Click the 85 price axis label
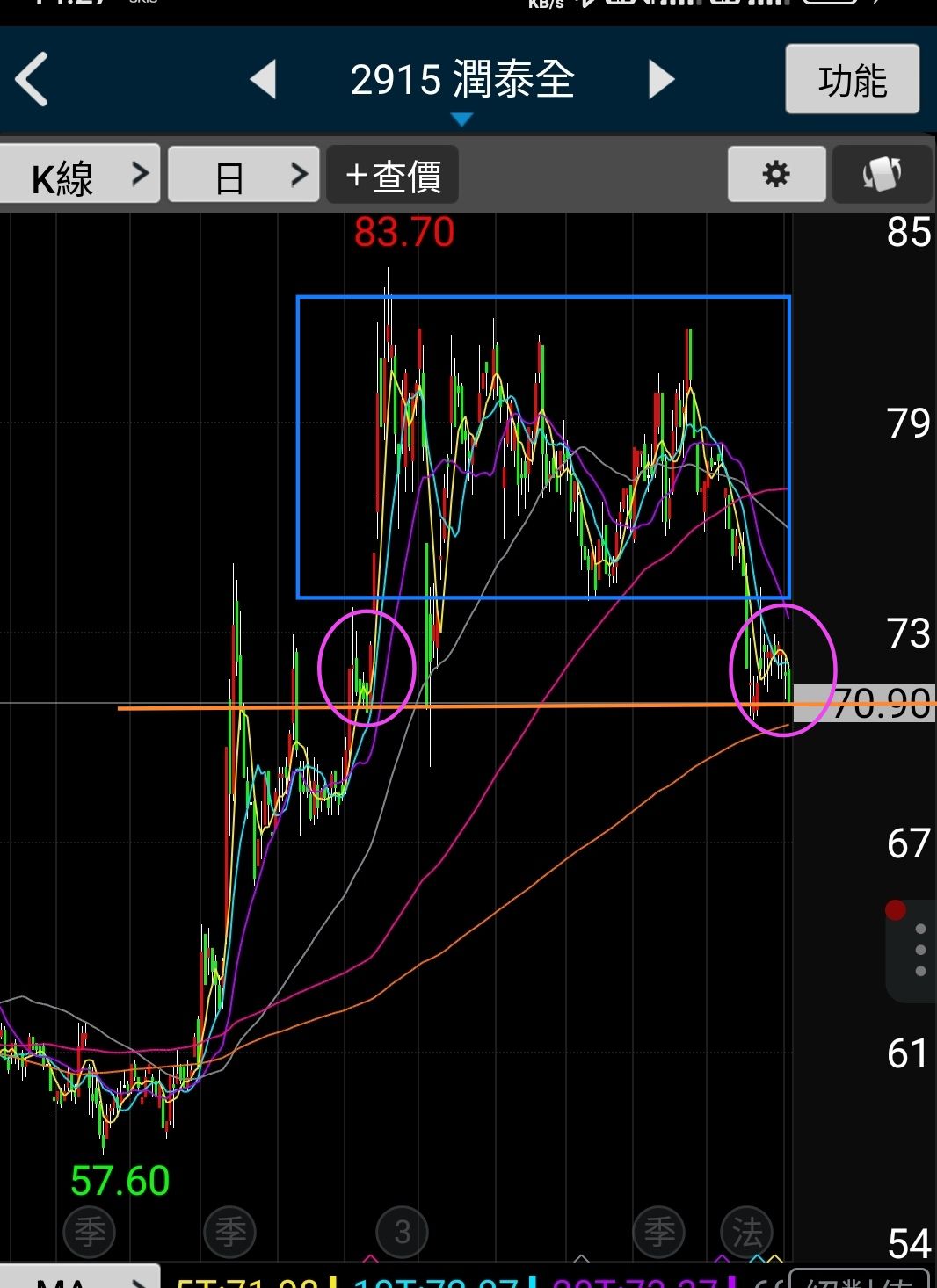 click(x=908, y=233)
